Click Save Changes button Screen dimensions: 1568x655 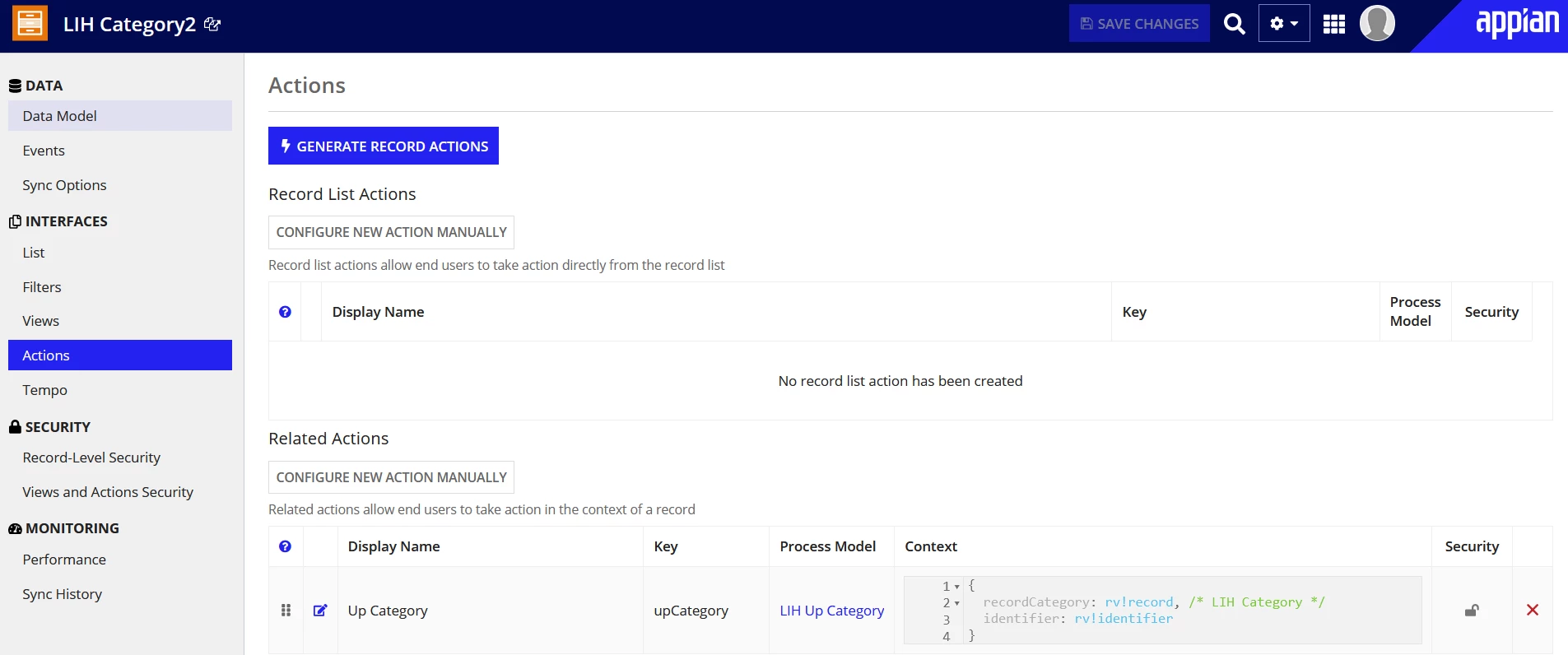1139,24
